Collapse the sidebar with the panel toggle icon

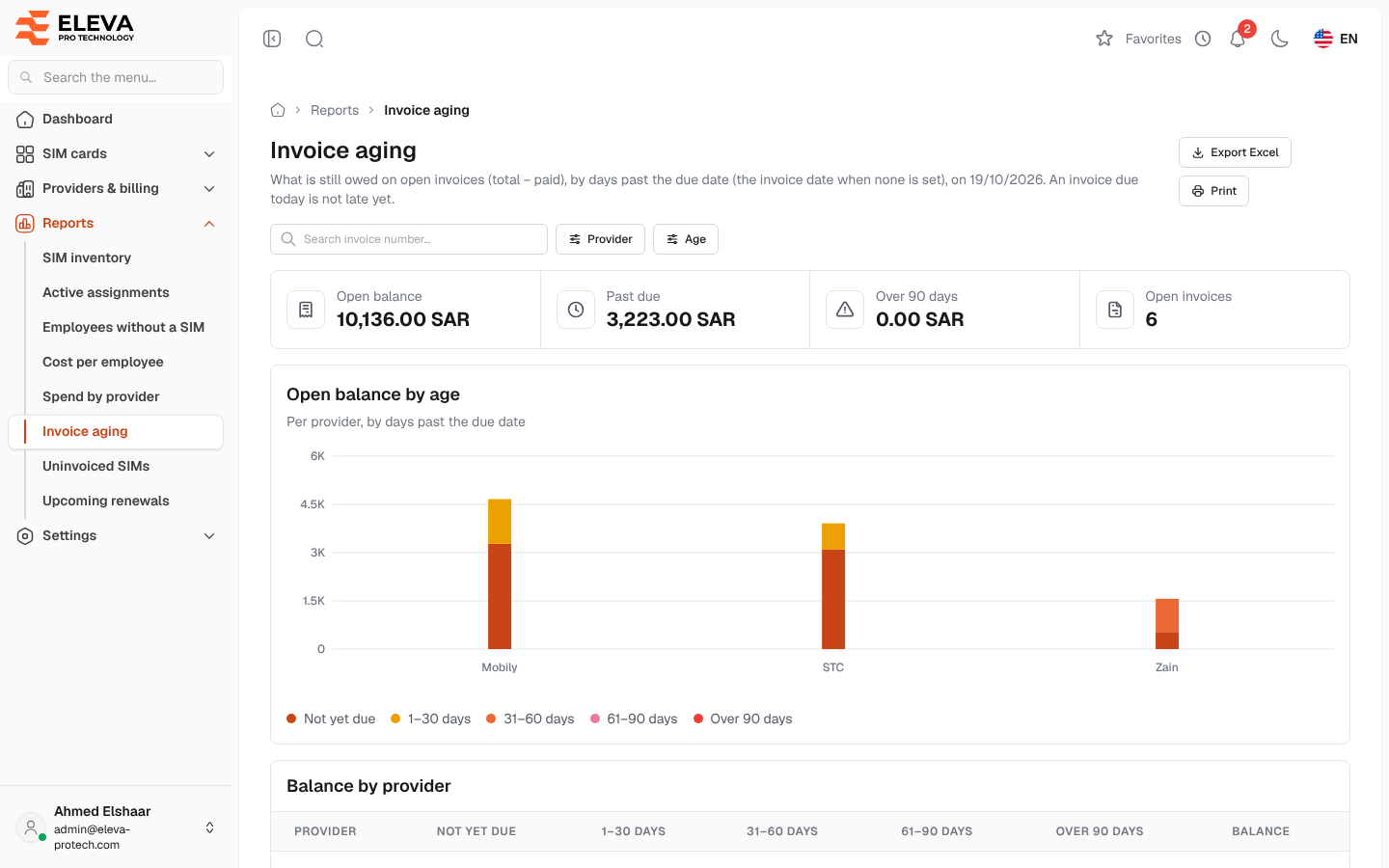tap(272, 39)
